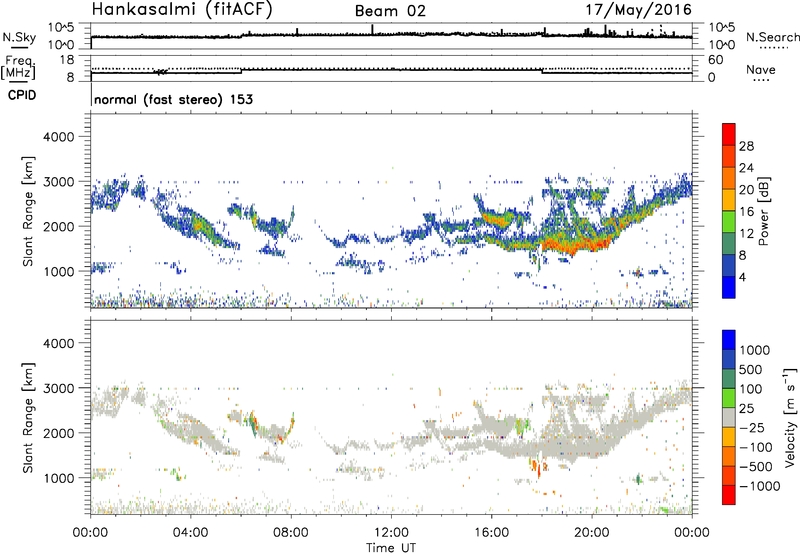The width and height of the screenshot is (800, 554).
Task: Click the frequency step at 06:00 in Freq panel
Action: 241,70
